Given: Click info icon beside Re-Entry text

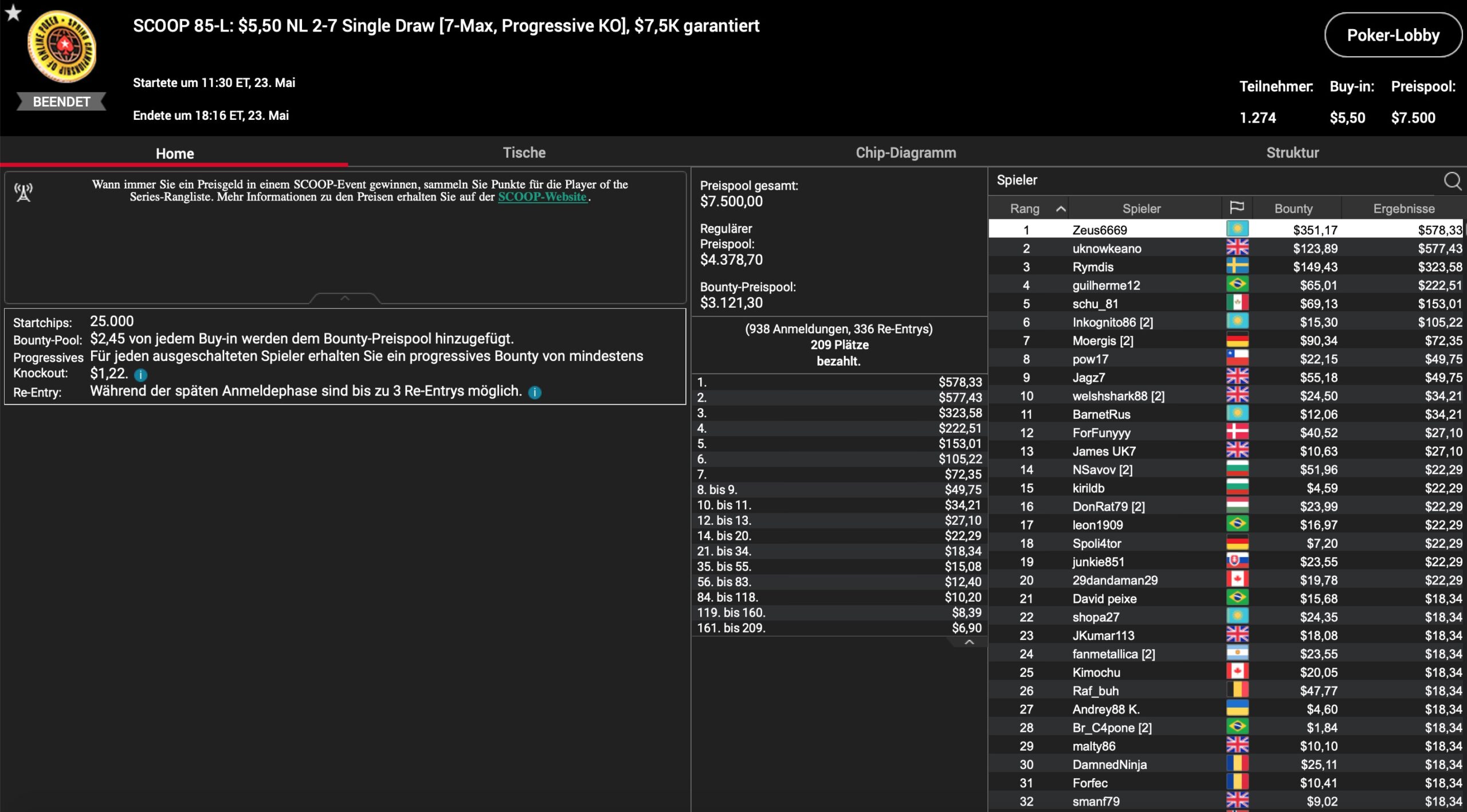Looking at the screenshot, I should point(534,393).
